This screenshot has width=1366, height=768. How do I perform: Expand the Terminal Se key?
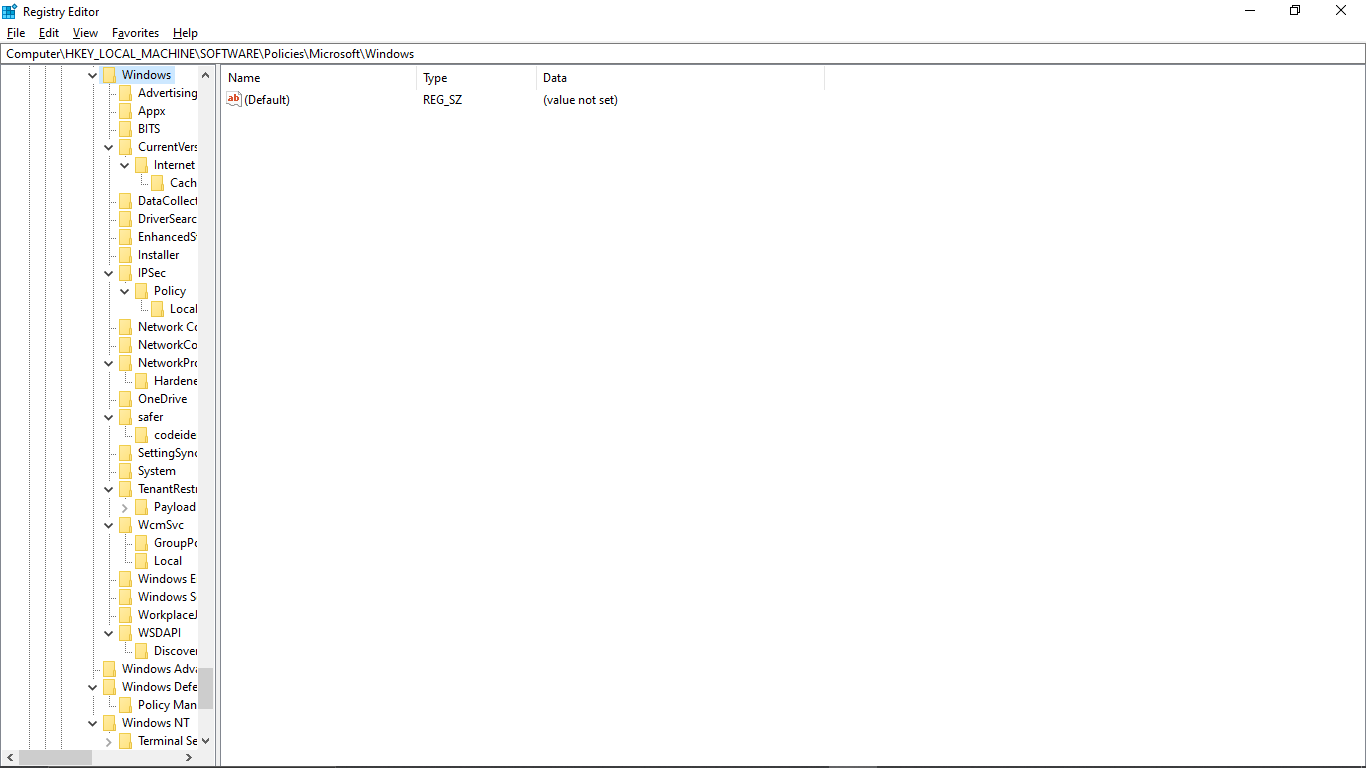(x=109, y=741)
